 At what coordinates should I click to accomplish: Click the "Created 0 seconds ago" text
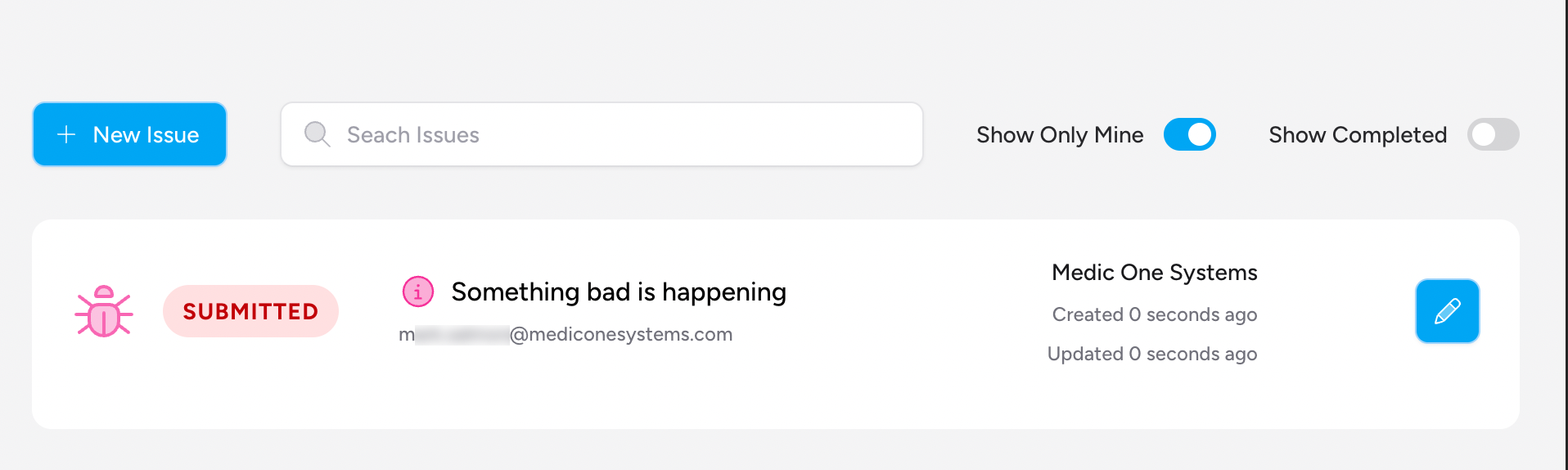[1154, 314]
